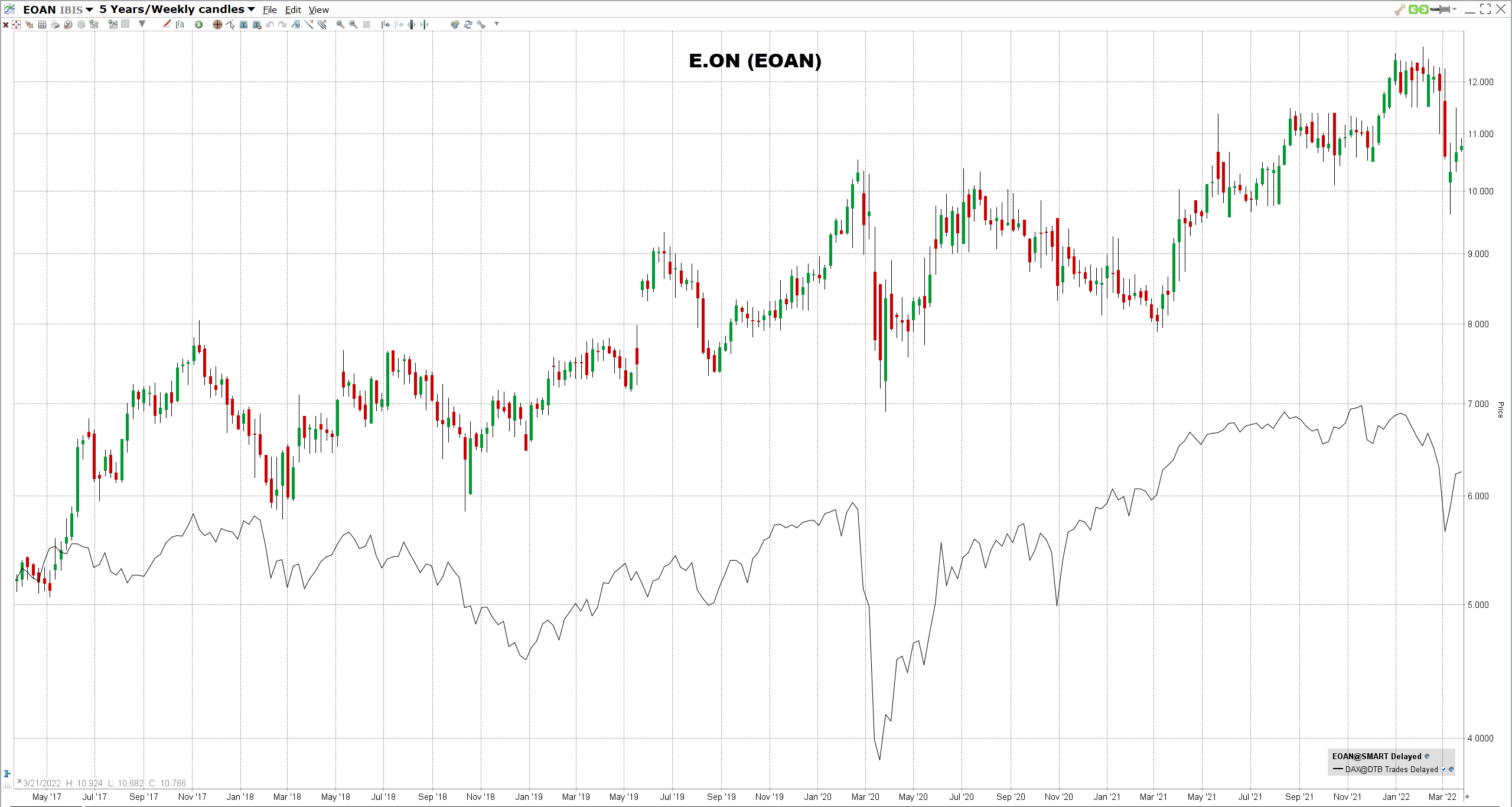Click the pencil drawing tool icon
1512x807 pixels.
point(167,24)
